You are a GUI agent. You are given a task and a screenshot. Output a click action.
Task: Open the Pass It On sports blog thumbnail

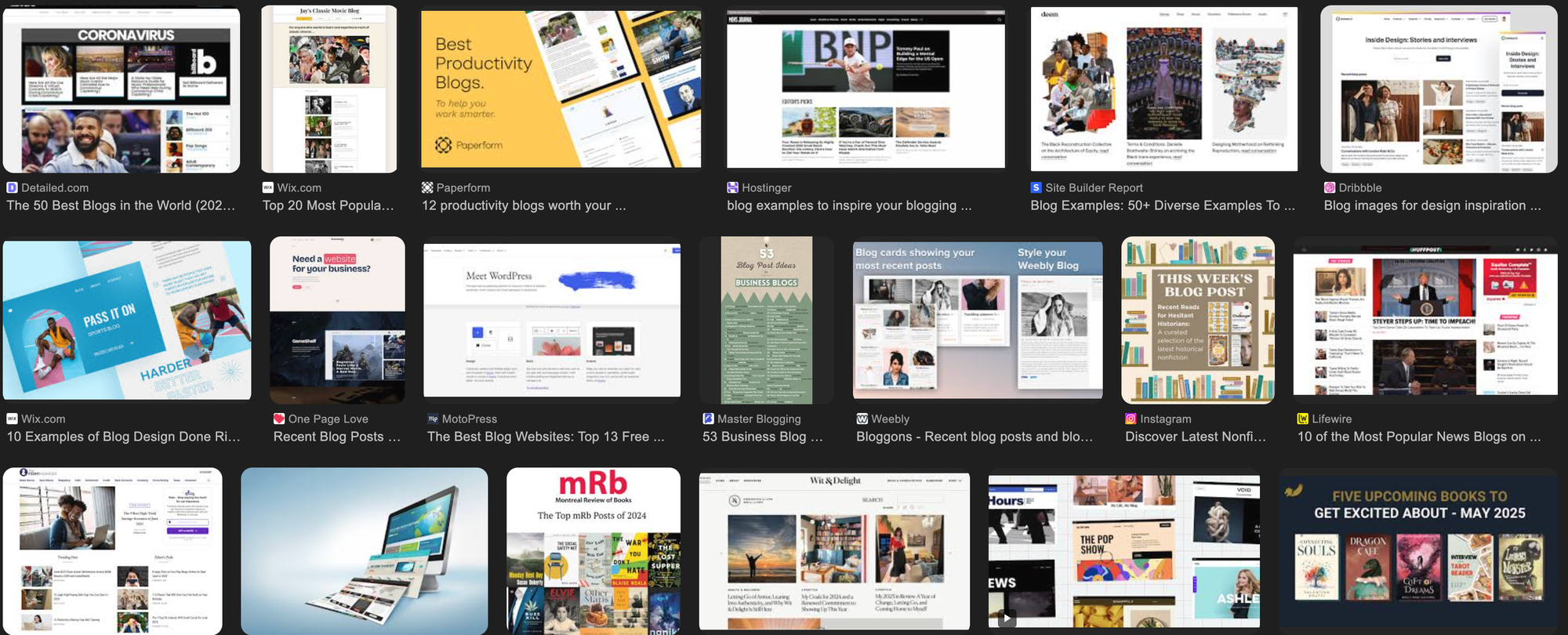127,320
